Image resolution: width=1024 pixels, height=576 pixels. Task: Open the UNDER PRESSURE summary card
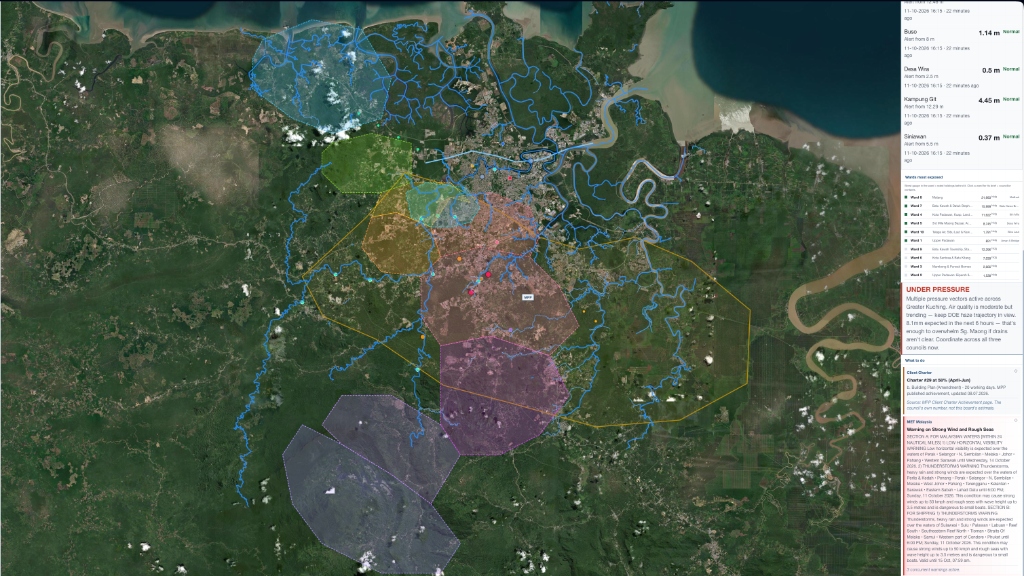pos(962,318)
